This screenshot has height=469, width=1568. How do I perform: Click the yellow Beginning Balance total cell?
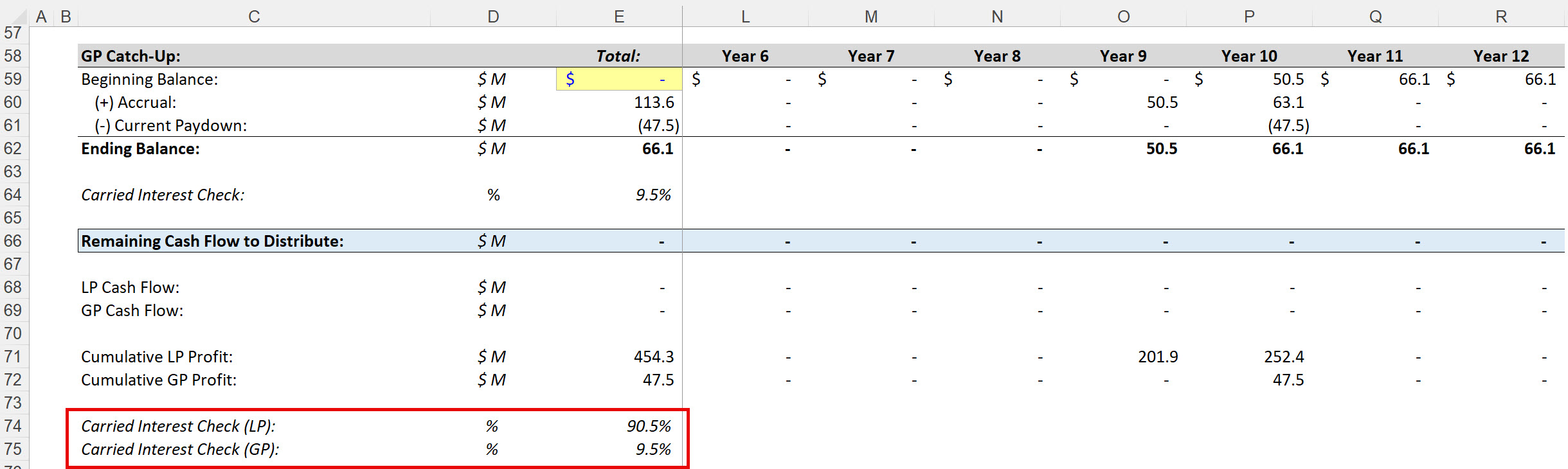tap(619, 79)
